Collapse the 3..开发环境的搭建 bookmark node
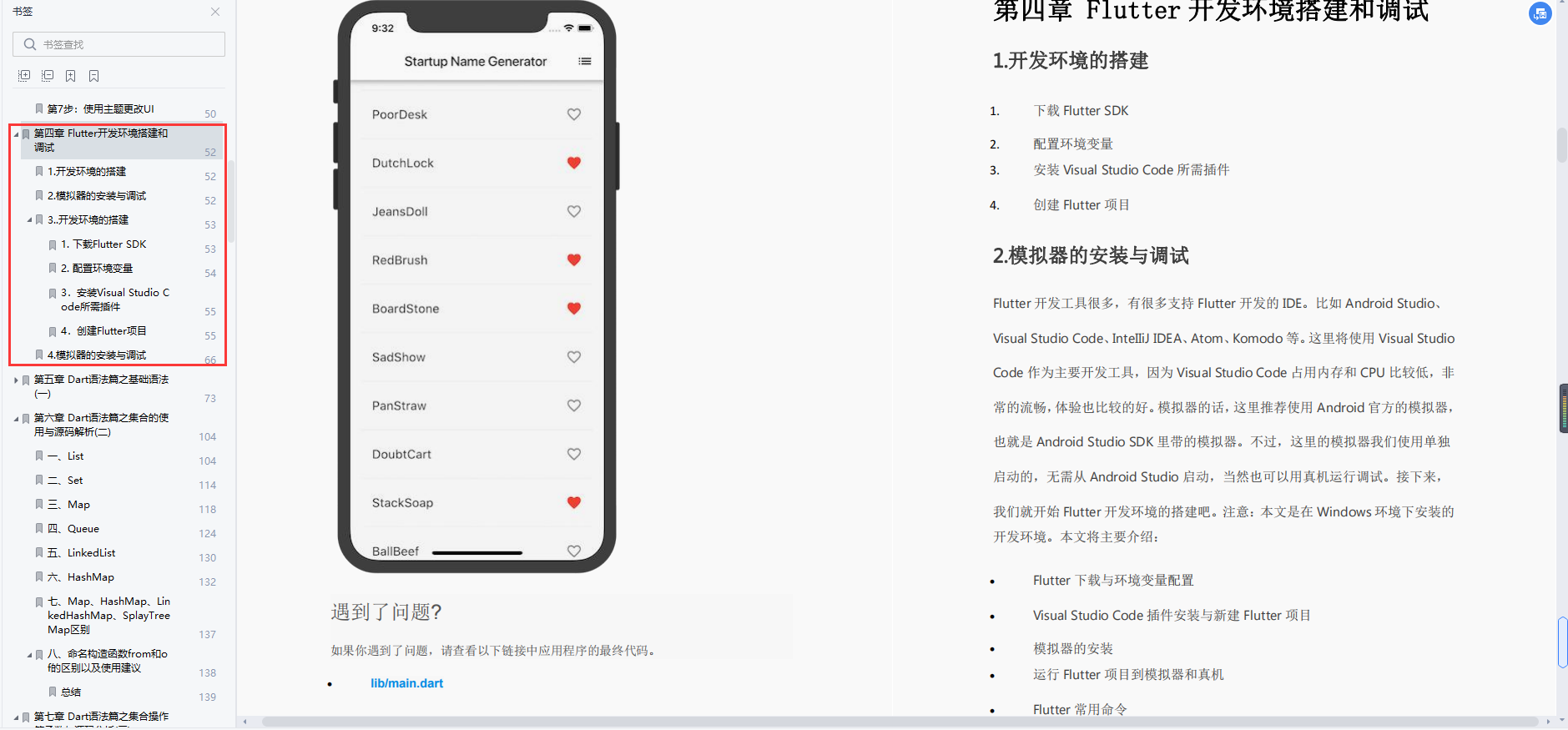The image size is (1568, 730). point(29,220)
